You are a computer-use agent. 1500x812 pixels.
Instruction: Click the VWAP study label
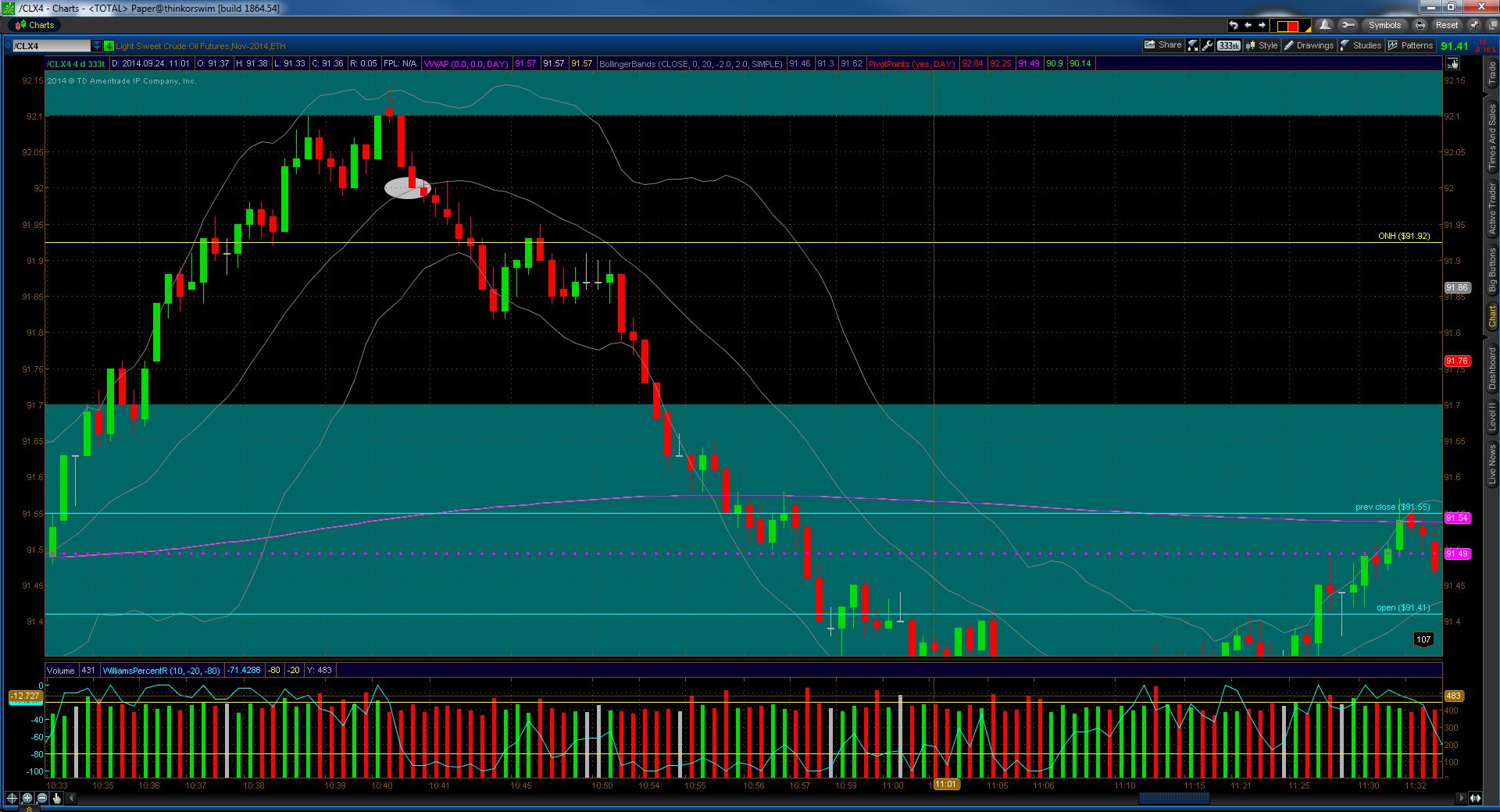(x=466, y=64)
